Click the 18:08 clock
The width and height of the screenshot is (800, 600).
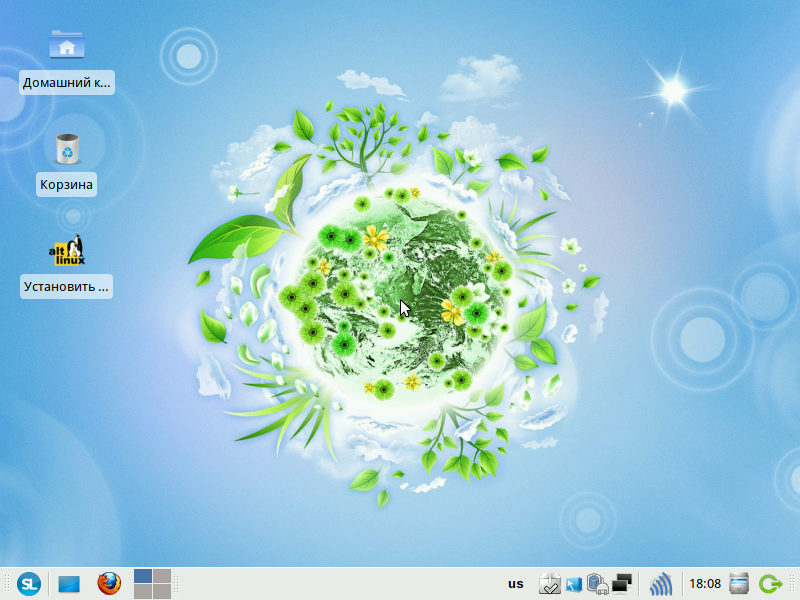point(705,584)
